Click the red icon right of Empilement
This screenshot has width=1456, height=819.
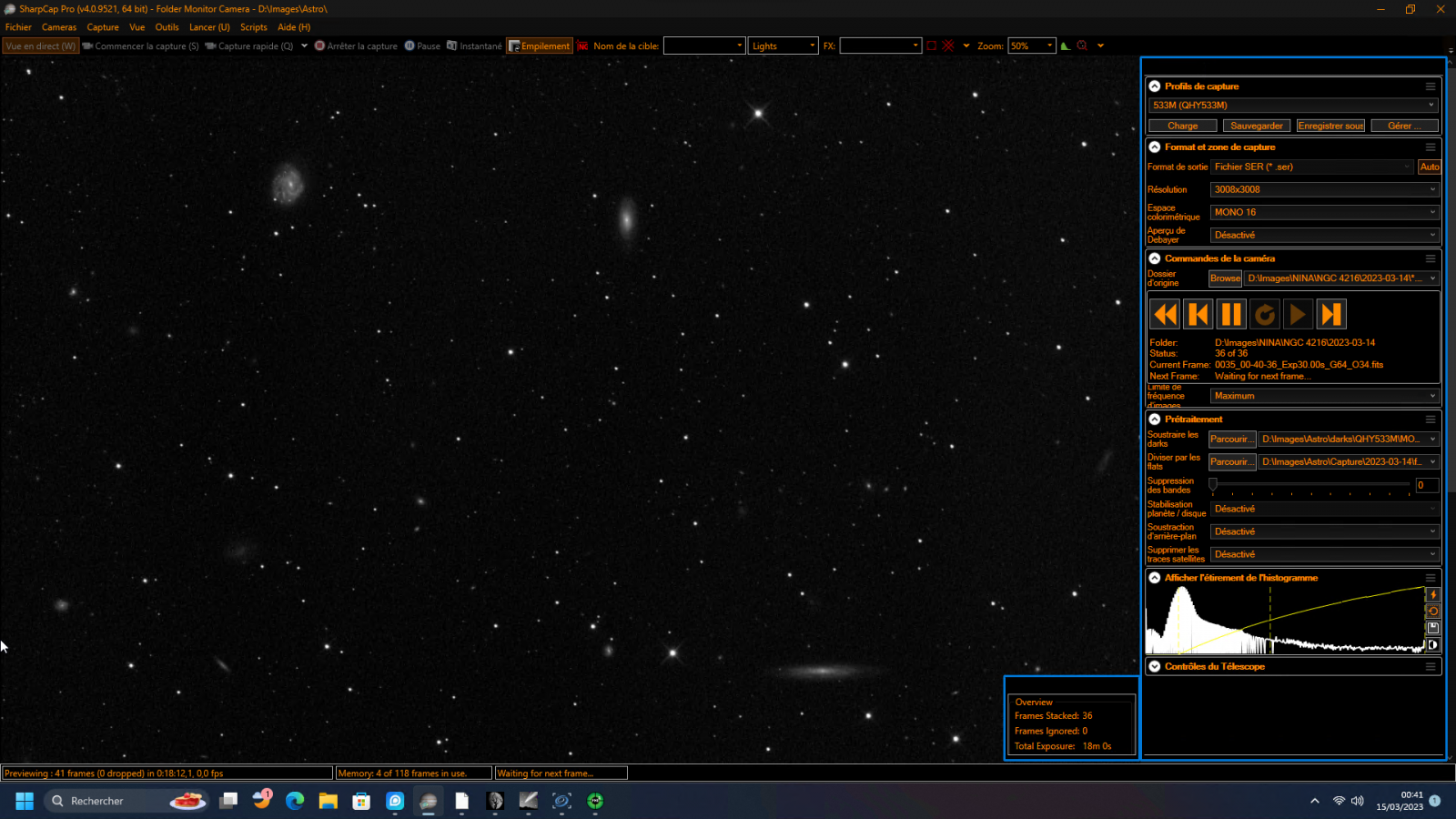pos(582,45)
